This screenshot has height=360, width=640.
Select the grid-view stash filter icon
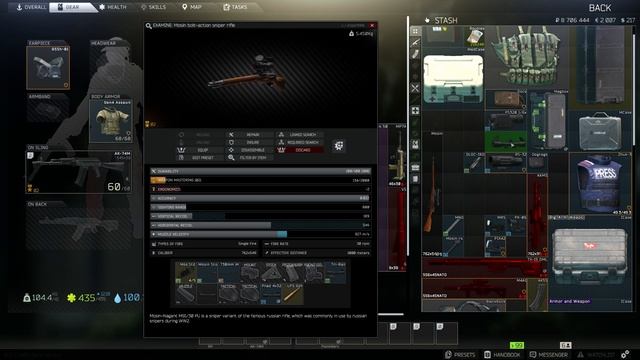(x=415, y=31)
